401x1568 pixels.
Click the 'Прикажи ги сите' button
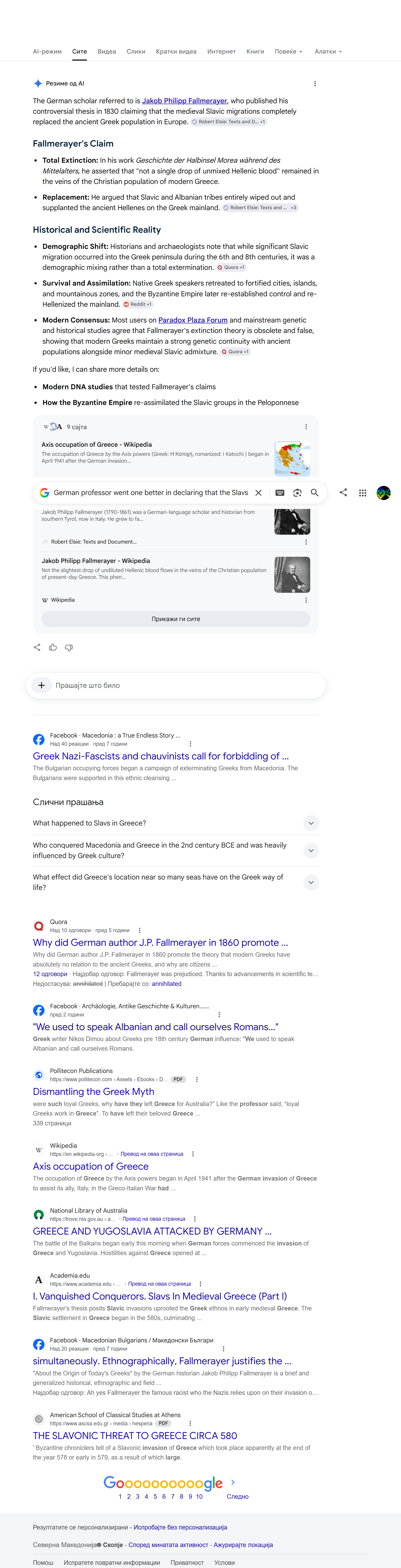pos(175,619)
